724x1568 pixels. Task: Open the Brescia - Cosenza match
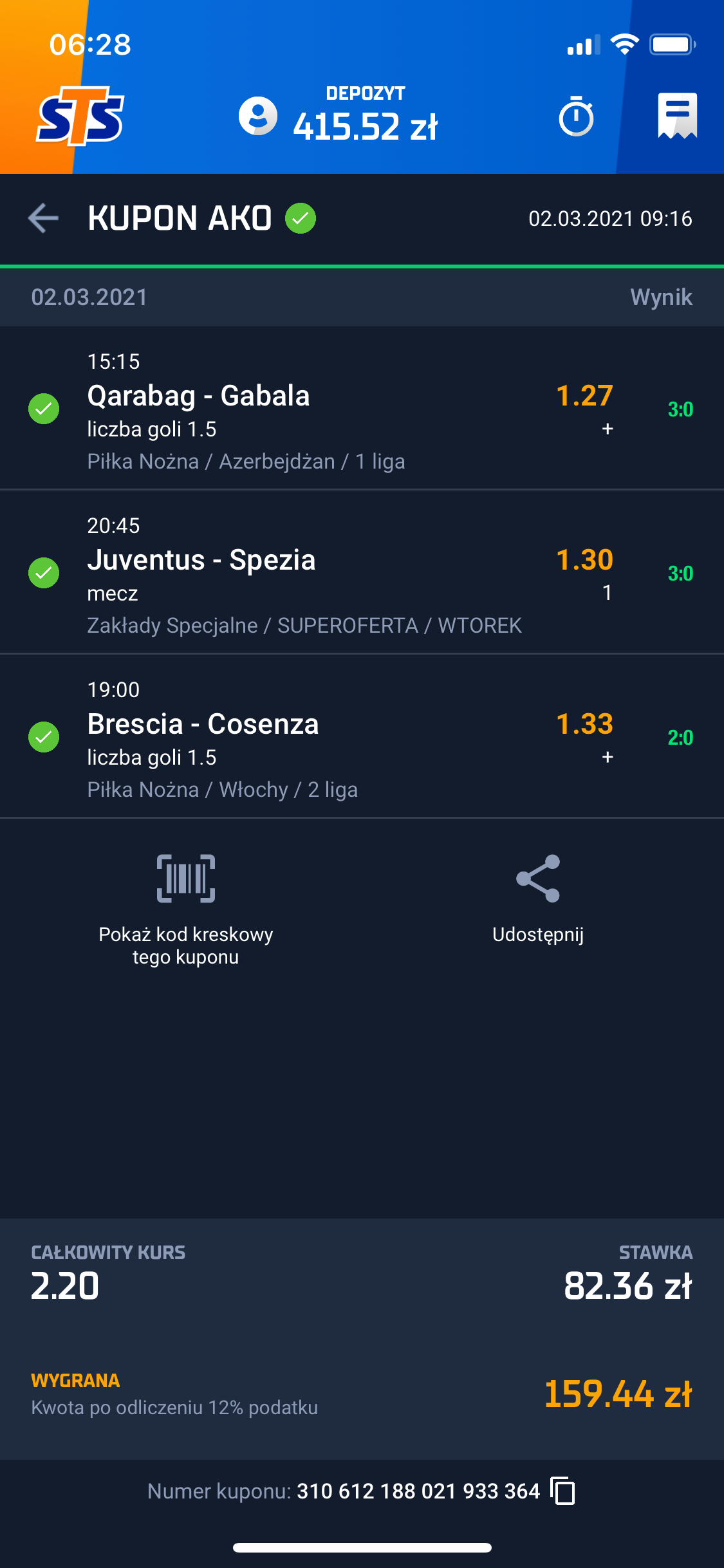[203, 724]
